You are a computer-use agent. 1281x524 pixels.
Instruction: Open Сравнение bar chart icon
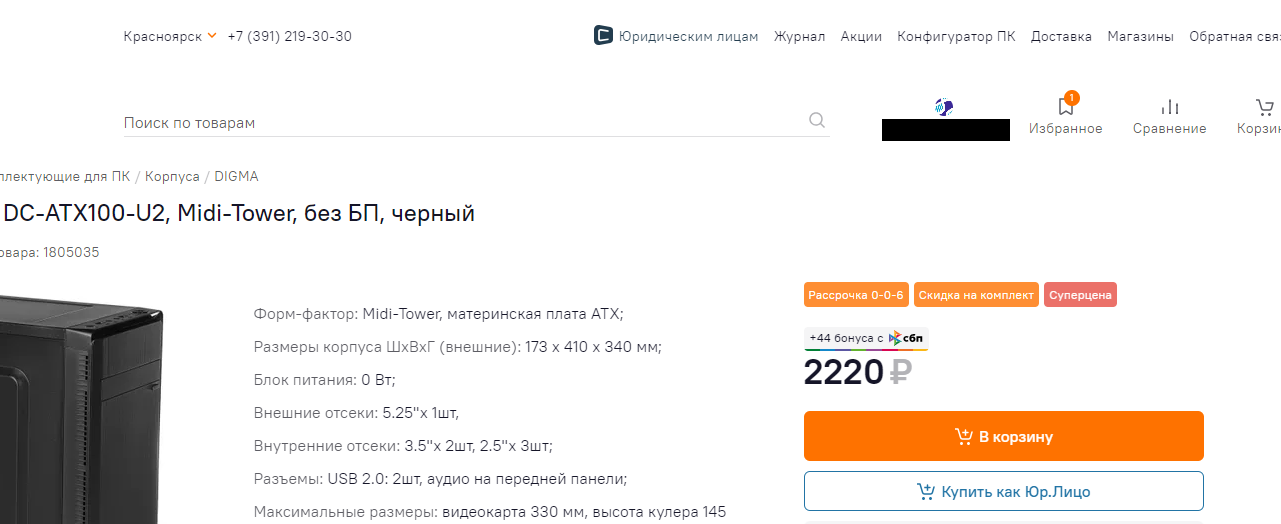point(1169,107)
